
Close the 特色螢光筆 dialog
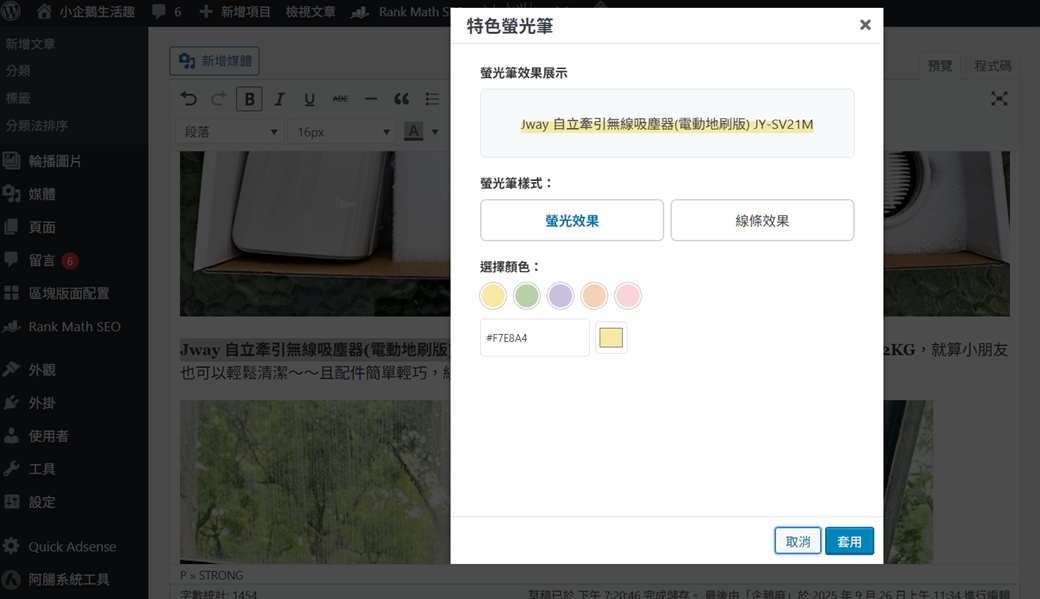pyautogui.click(x=865, y=25)
